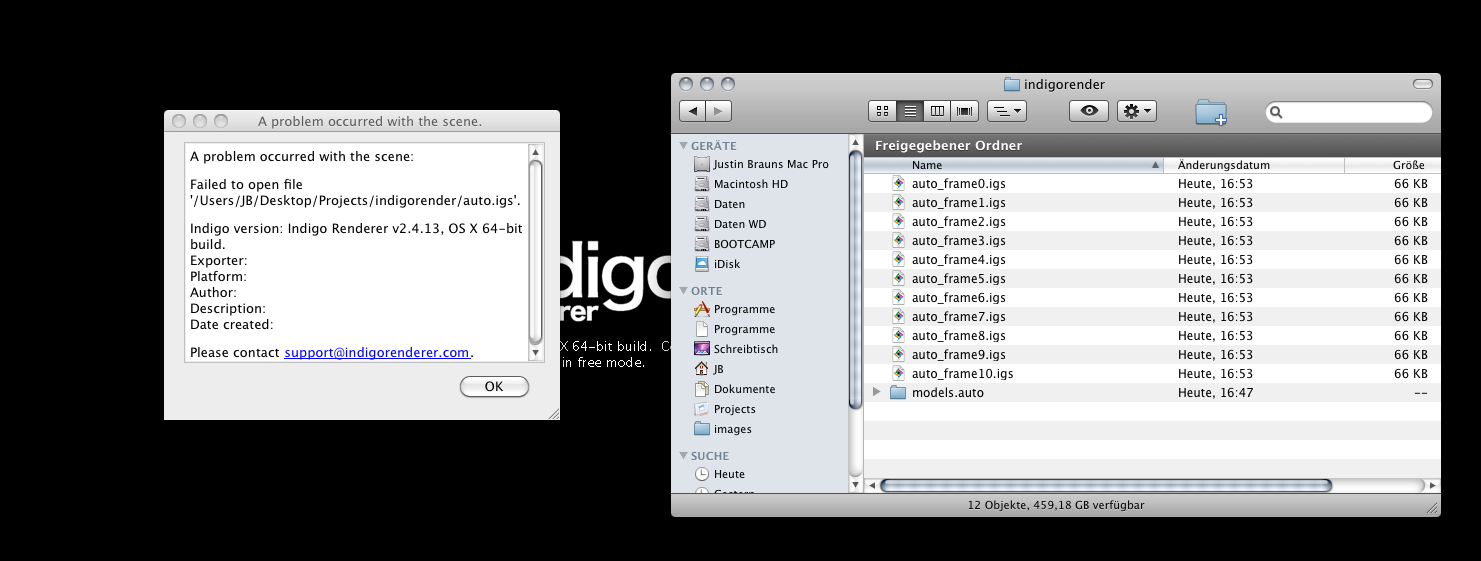Select list view in Finder toolbar
Viewport: 1481px width, 561px height.
coord(910,111)
